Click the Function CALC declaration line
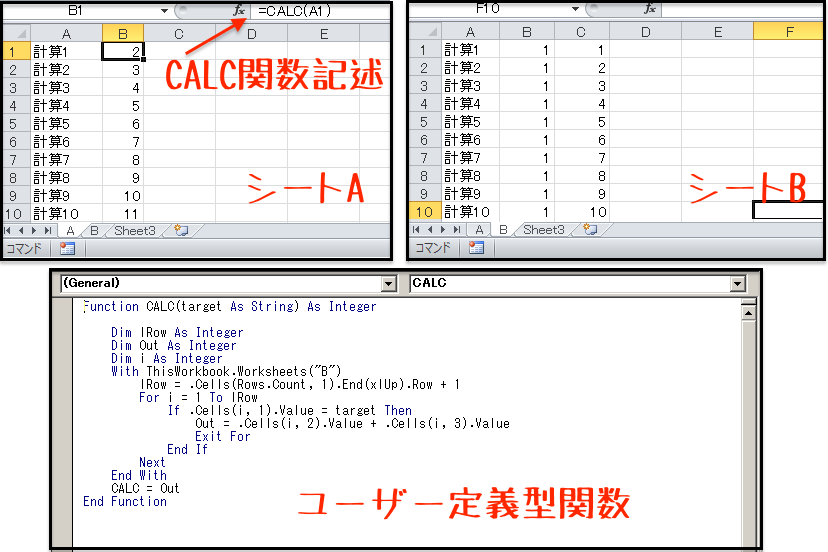The width and height of the screenshot is (828, 552). [230, 306]
